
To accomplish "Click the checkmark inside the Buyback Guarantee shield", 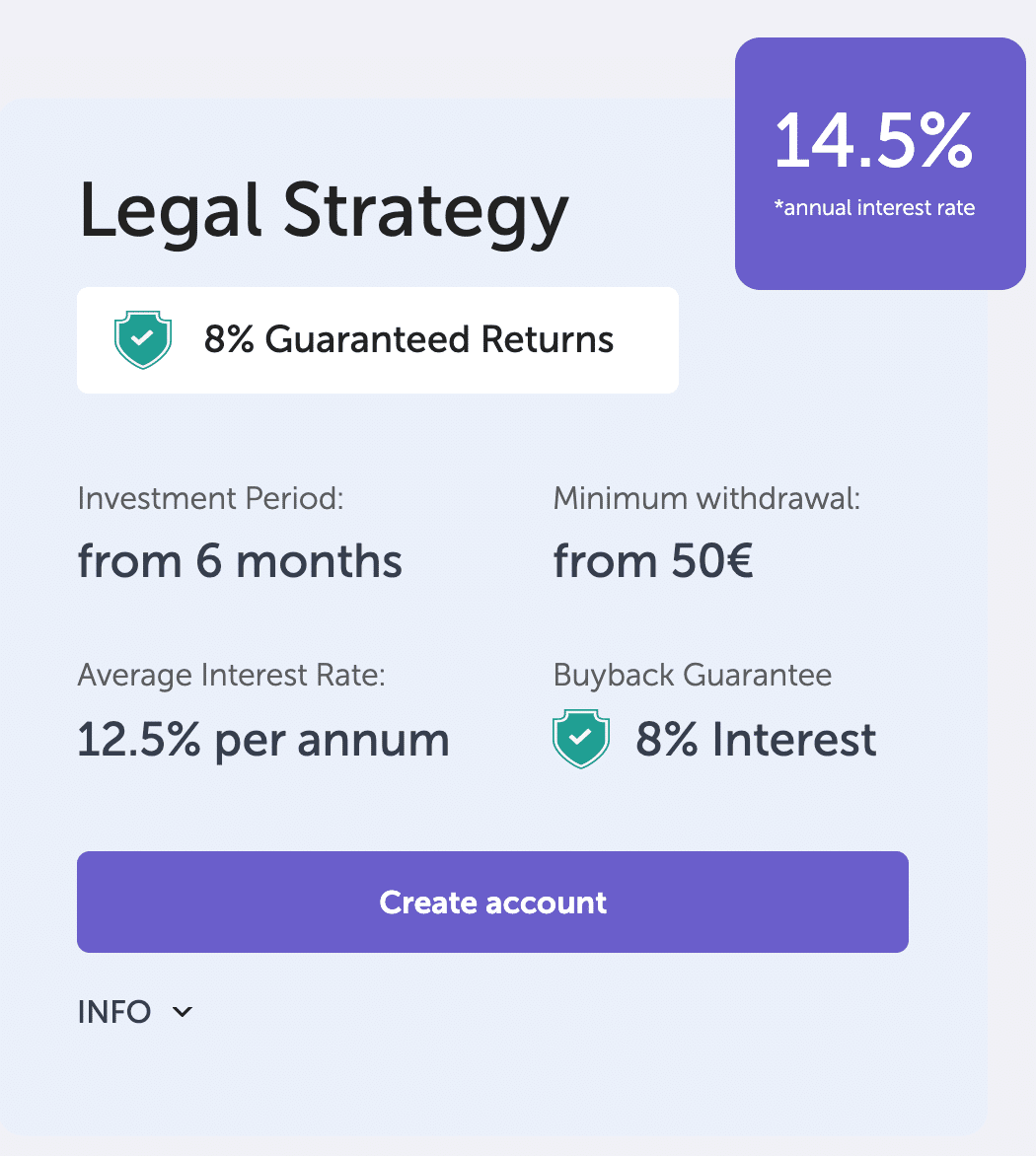I will coord(581,736).
